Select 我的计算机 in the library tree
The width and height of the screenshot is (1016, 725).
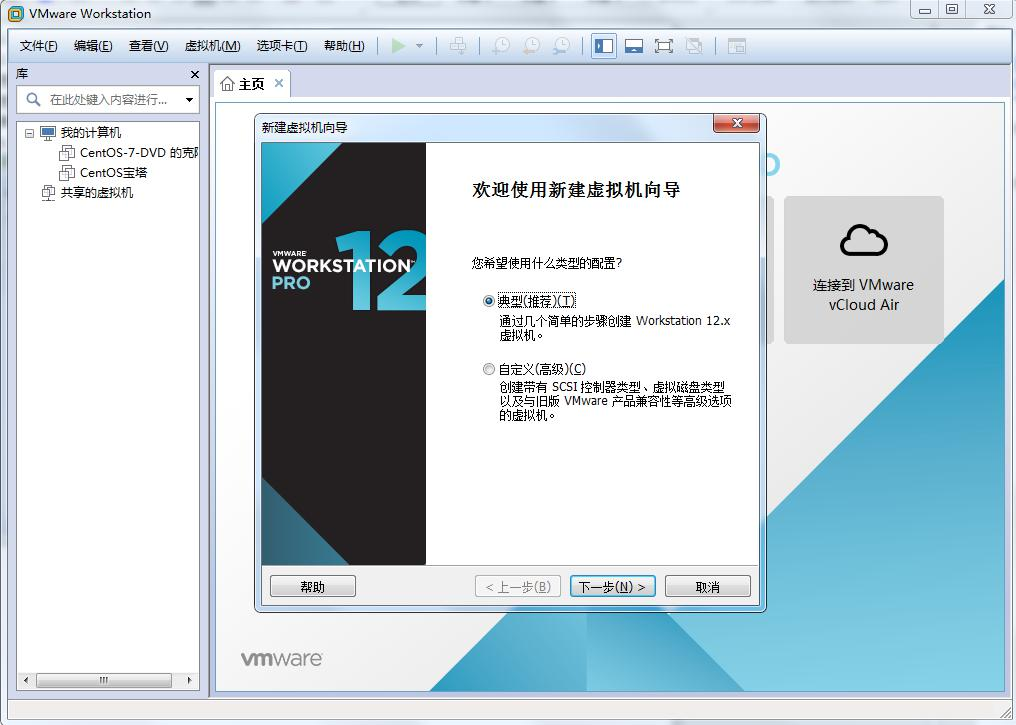[x=91, y=133]
